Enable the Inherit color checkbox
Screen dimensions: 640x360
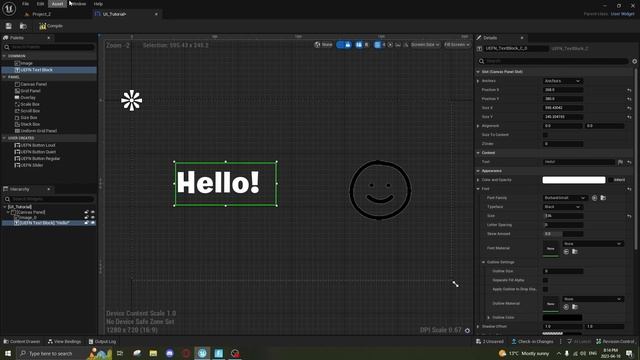(611, 180)
